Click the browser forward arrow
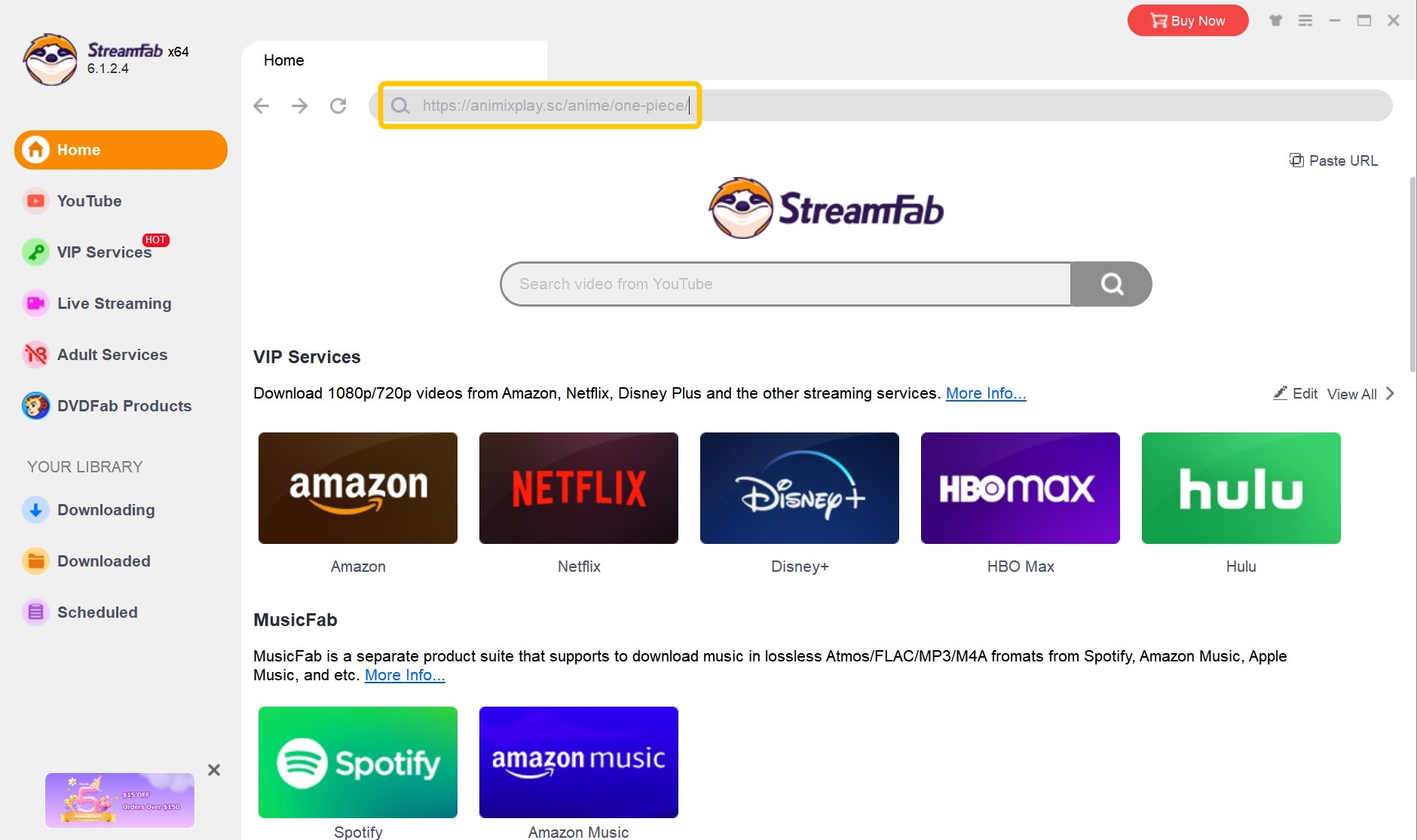Viewport: 1417px width, 840px height. (299, 105)
